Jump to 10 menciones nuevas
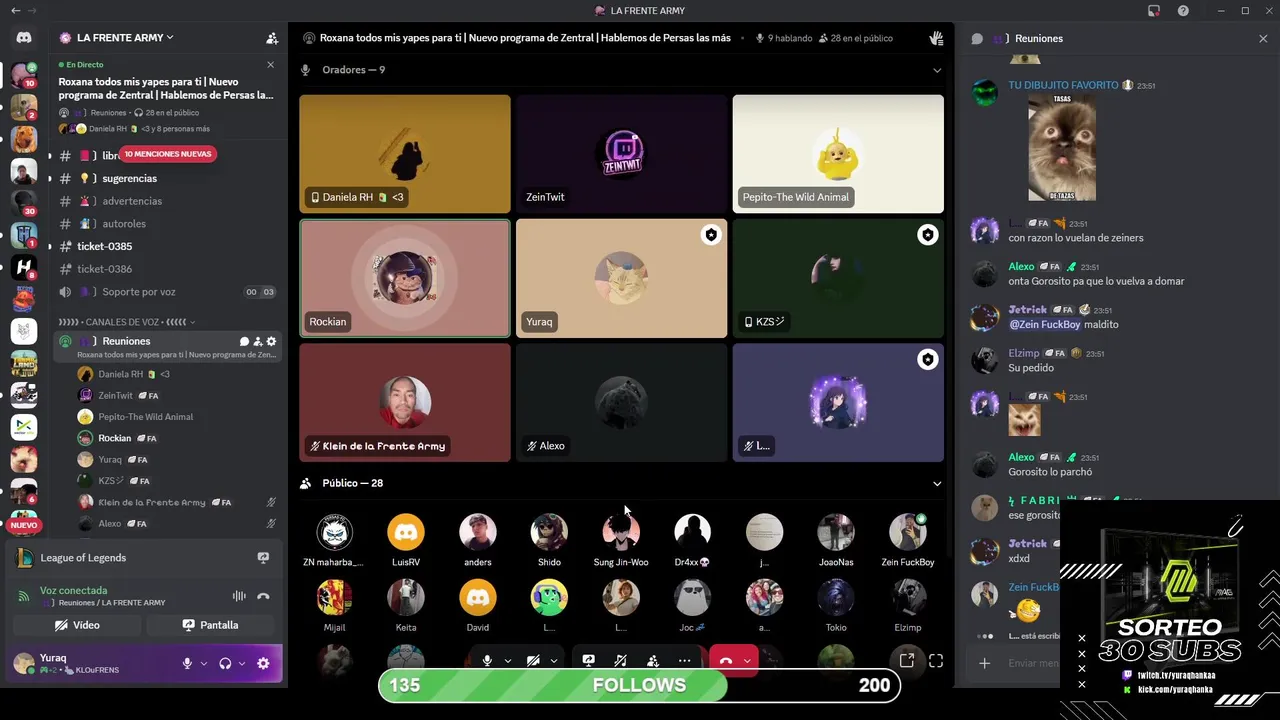Viewport: 1280px width, 720px height. [x=168, y=154]
